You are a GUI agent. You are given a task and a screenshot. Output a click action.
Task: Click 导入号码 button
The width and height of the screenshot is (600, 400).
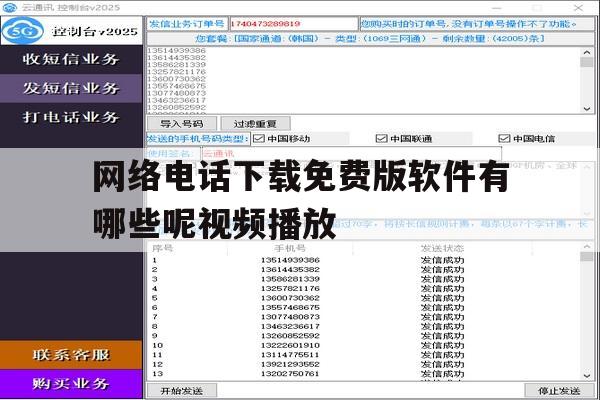pos(182,124)
